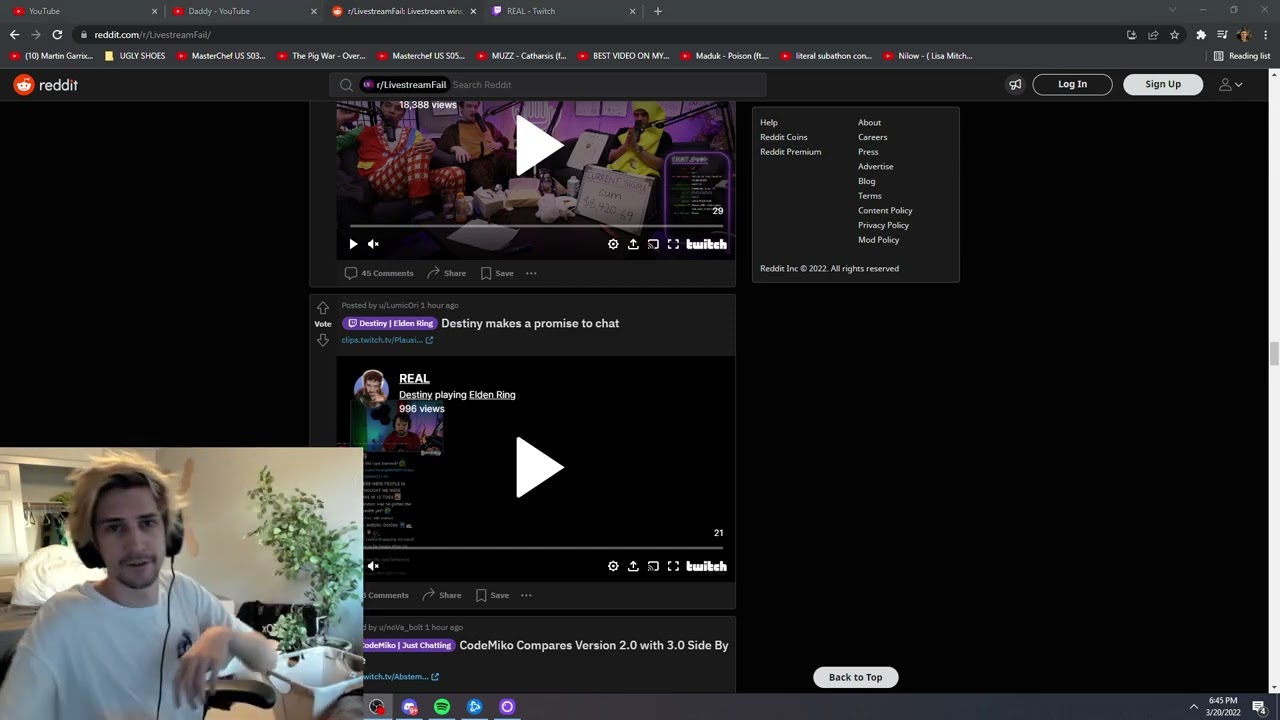Open the Chrome extensions puzzle icon
Viewport: 1280px width, 720px height.
(1201, 34)
